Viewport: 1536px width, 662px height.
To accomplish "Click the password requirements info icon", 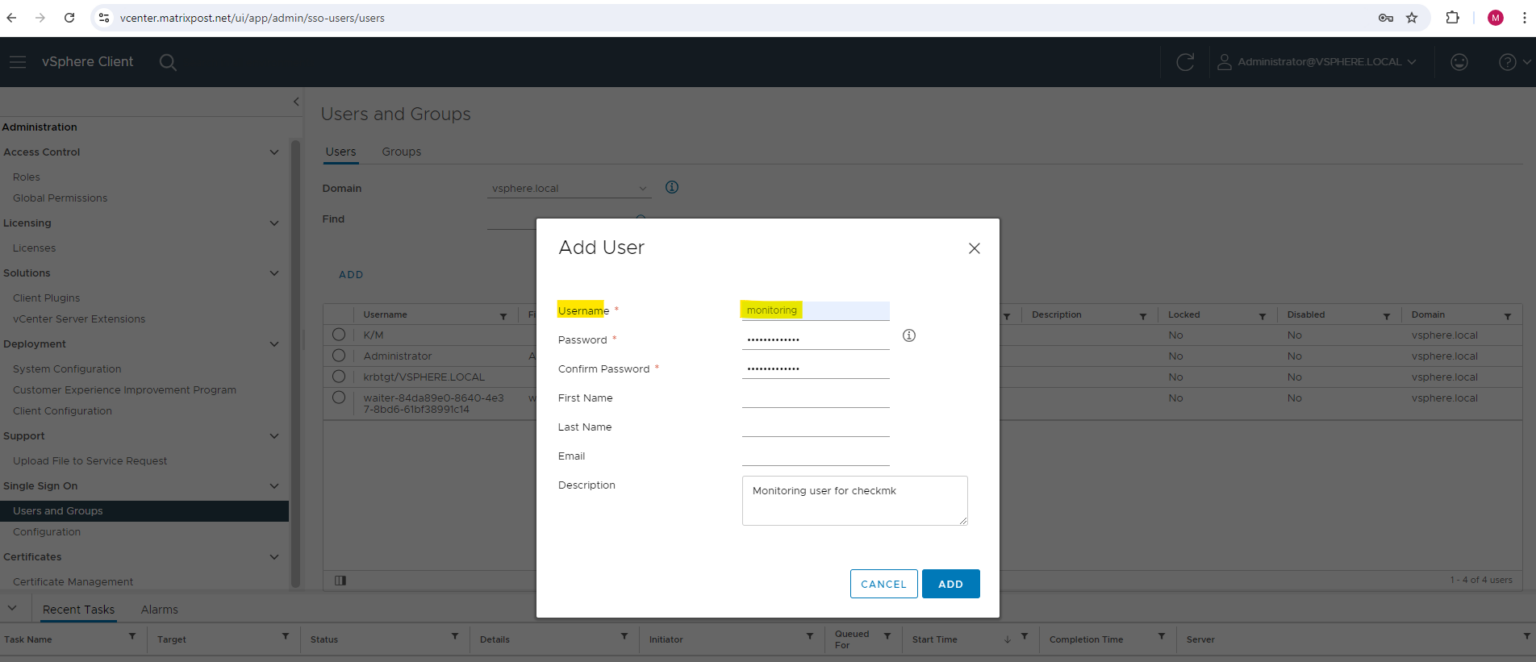I will click(x=909, y=335).
